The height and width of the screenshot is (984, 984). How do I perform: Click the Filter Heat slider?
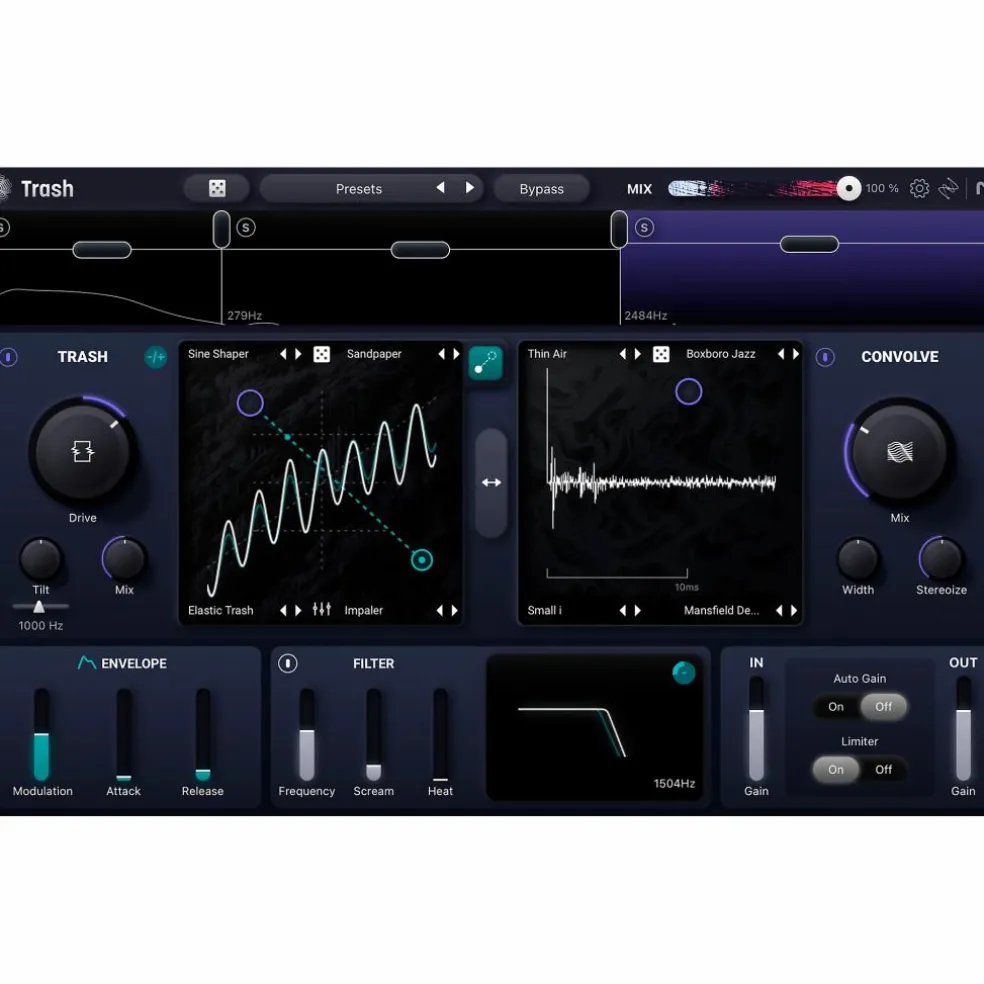click(441, 734)
